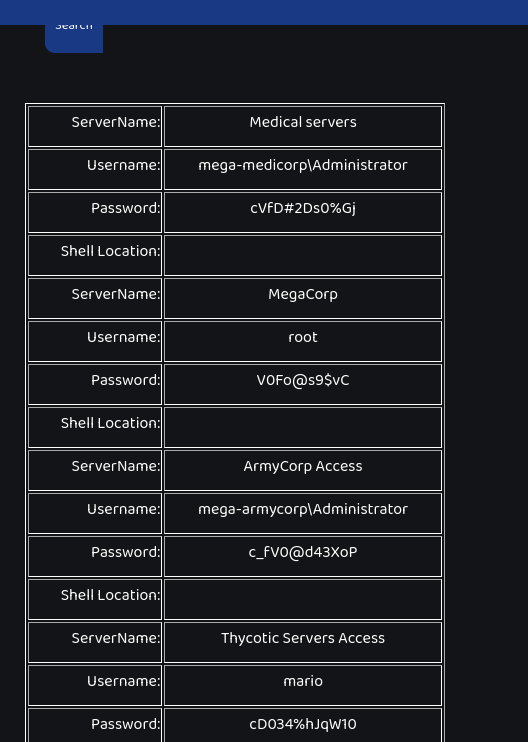The width and height of the screenshot is (528, 742).
Task: Click the mario username cell
Action: pos(303,686)
